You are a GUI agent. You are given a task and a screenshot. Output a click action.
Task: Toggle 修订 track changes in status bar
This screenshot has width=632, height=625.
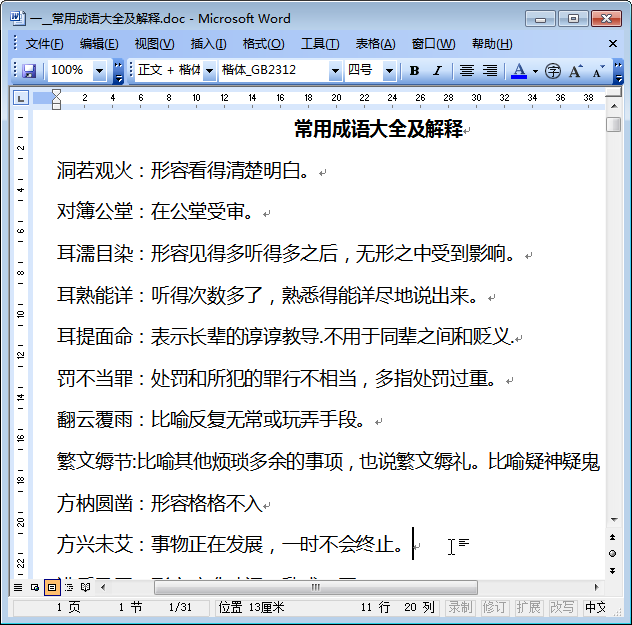pos(494,607)
